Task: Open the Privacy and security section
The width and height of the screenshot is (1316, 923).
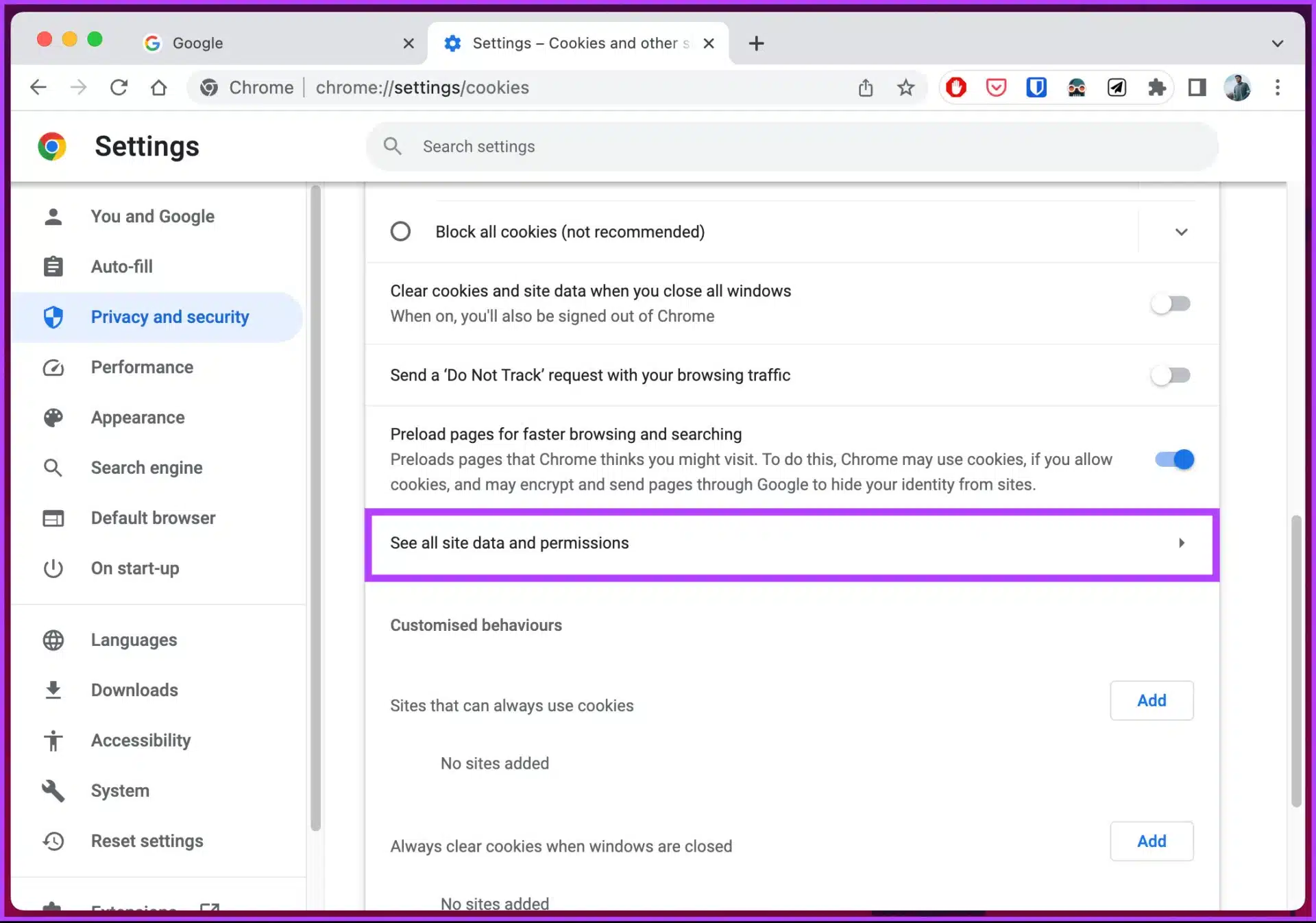Action: pos(169,317)
